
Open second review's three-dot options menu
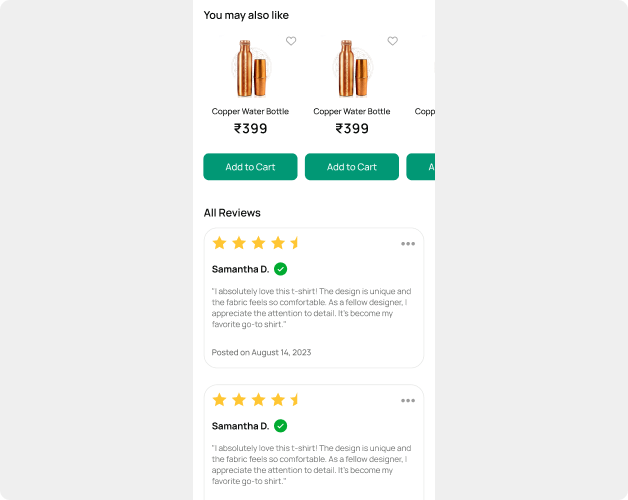click(408, 401)
